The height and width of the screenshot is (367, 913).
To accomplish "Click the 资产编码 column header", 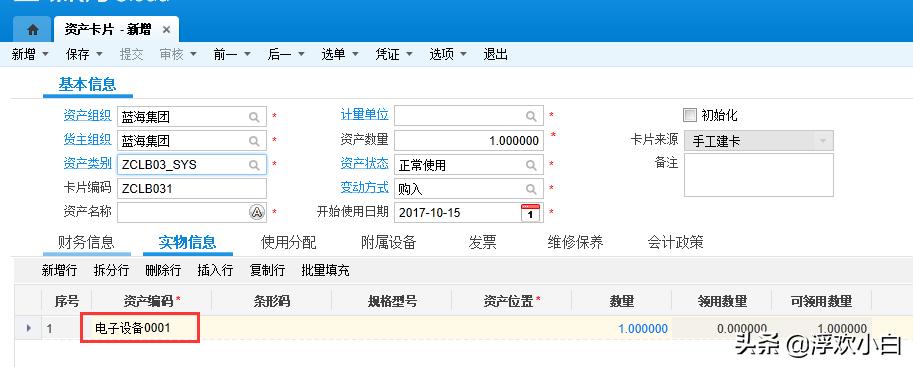I will [x=151, y=301].
